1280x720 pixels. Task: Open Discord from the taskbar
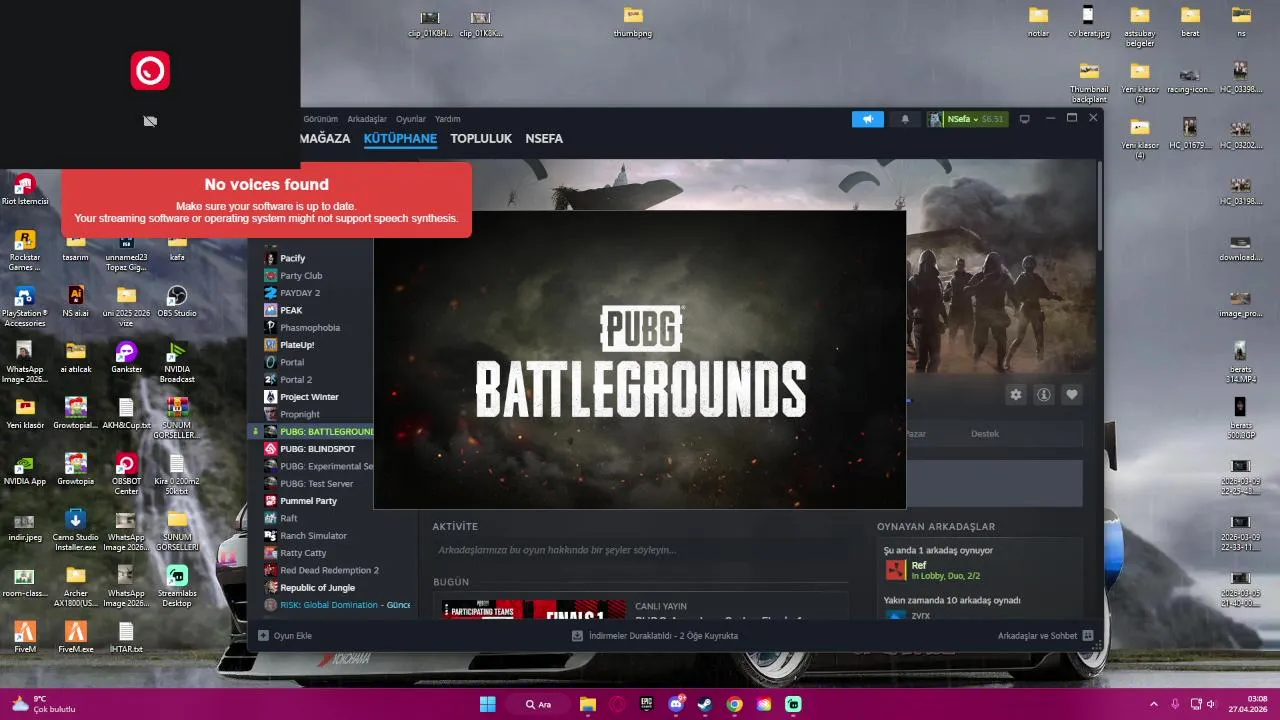(x=676, y=704)
